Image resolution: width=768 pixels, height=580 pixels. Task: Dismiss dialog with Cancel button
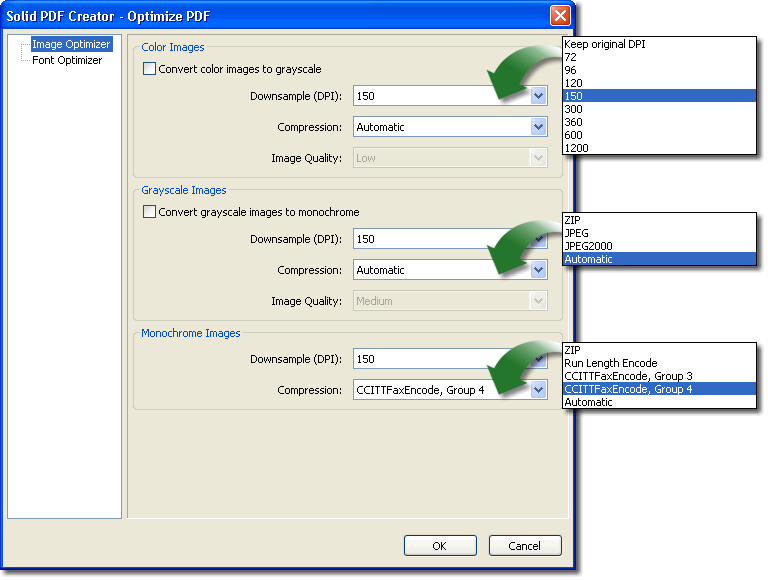(x=525, y=546)
